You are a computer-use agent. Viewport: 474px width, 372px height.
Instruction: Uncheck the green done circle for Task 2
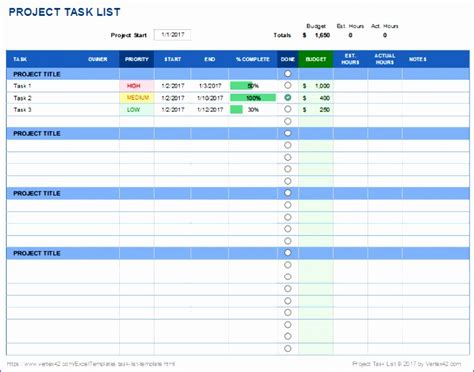[288, 97]
